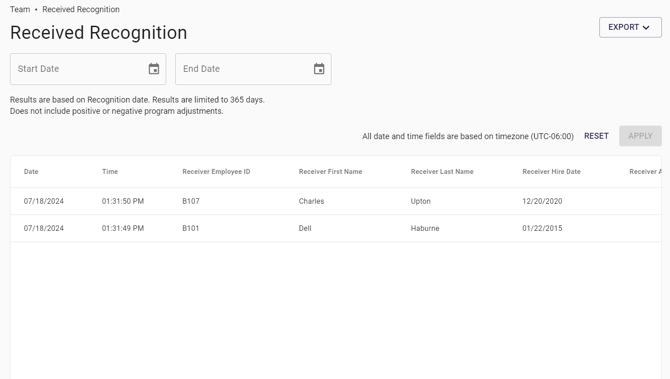670x379 pixels.
Task: Open the Start Date calendar picker icon
Action: click(154, 69)
